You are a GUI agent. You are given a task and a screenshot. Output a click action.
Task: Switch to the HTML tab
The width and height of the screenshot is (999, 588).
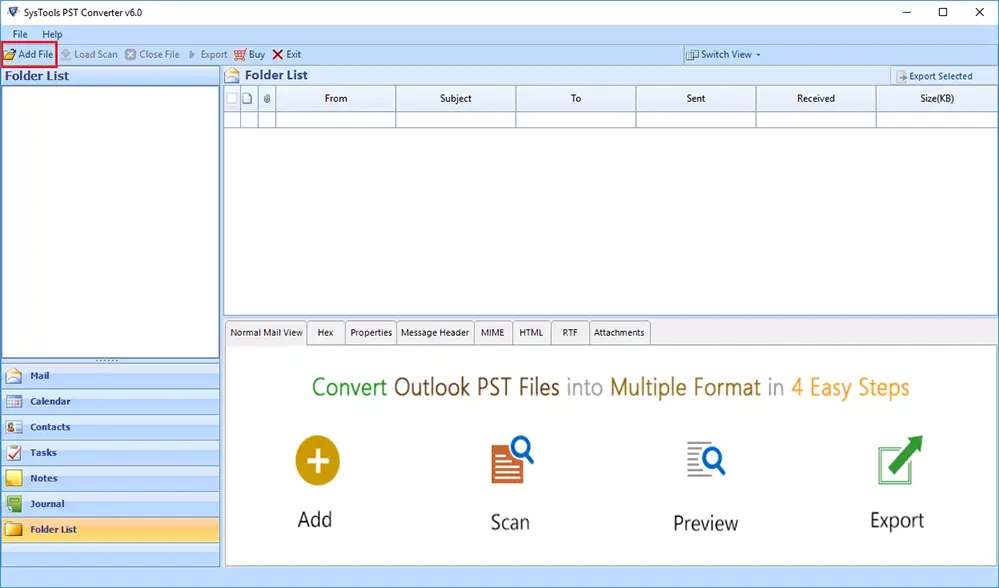tap(531, 333)
